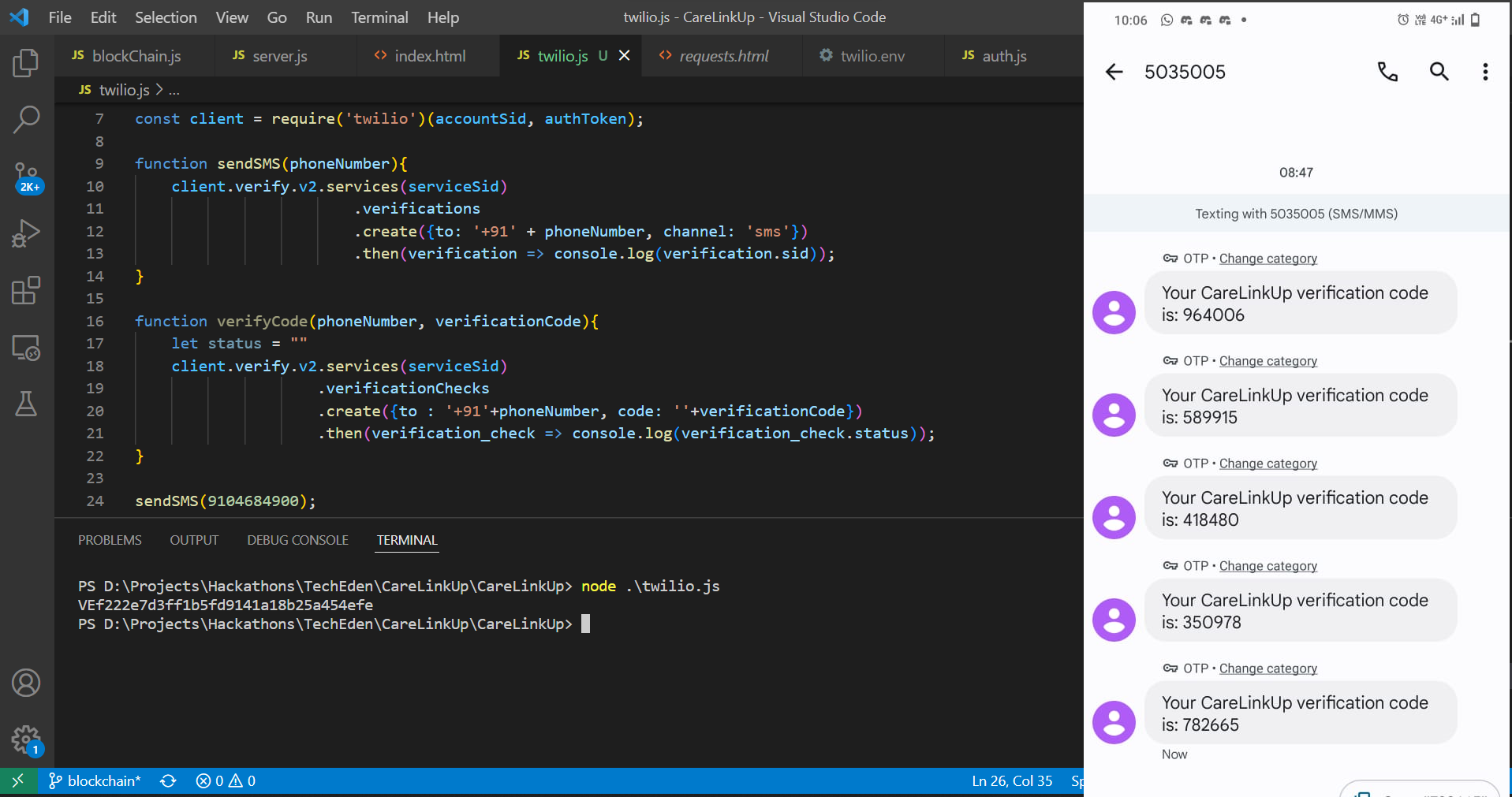This screenshot has height=797, width=1512.
Task: Show the PROBLEMS panel tab
Action: point(110,540)
